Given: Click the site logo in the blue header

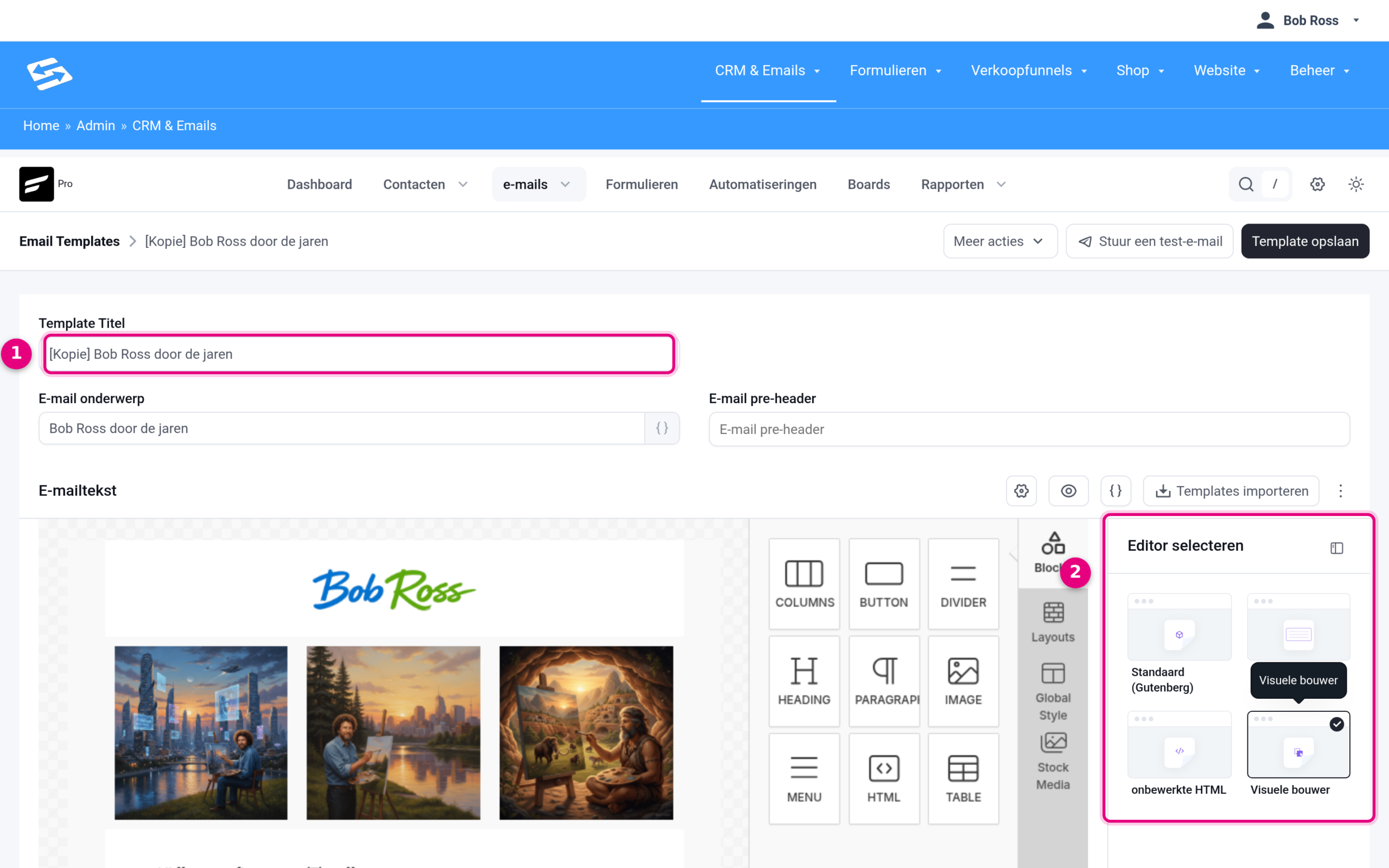Looking at the screenshot, I should click(x=49, y=73).
